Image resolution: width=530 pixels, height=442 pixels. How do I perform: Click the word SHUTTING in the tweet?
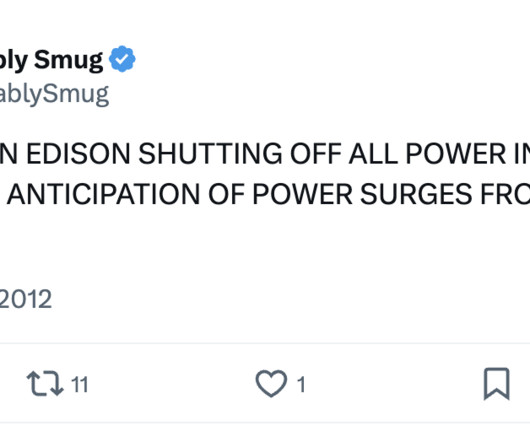[x=210, y=154]
